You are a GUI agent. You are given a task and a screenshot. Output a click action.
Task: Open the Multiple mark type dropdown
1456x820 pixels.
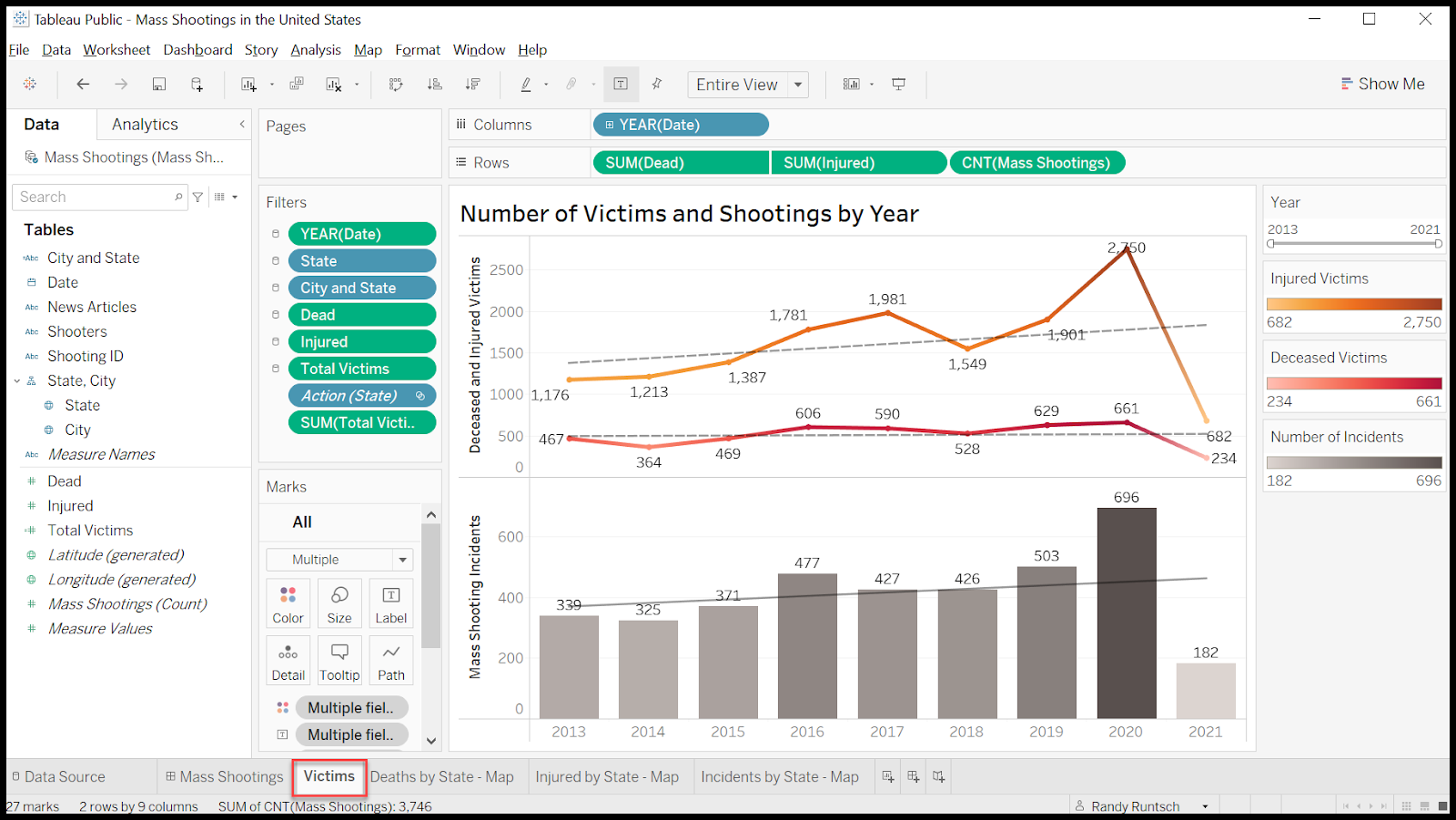click(339, 559)
